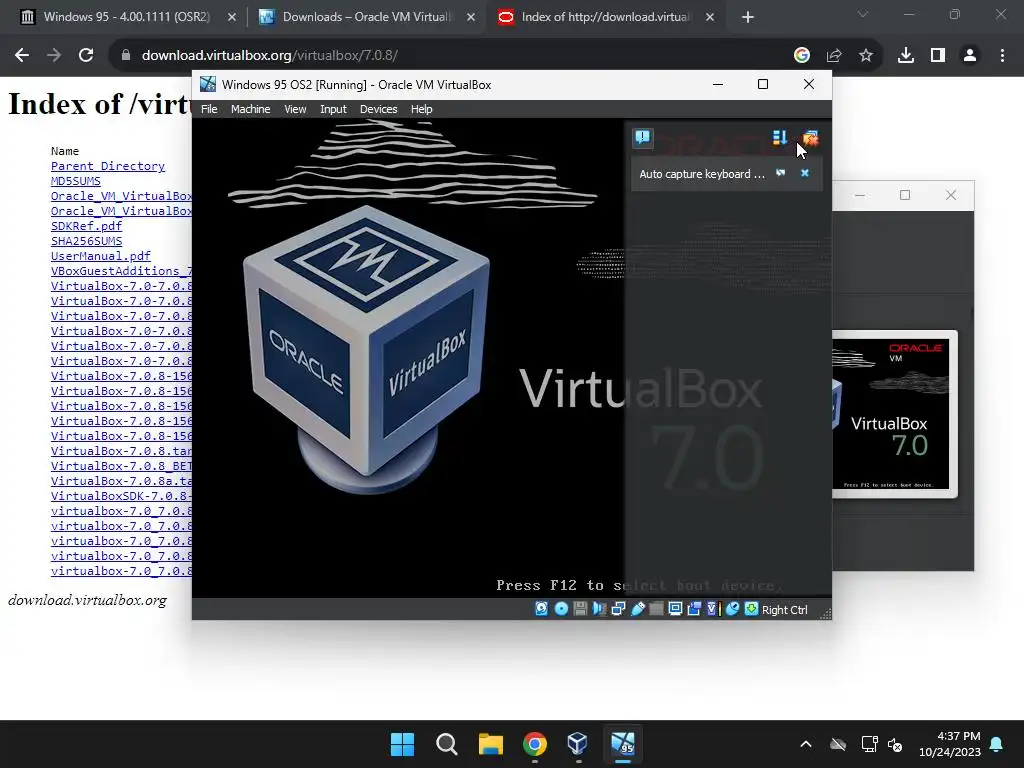
Task: Show hidden system tray icons
Action: 806,744
